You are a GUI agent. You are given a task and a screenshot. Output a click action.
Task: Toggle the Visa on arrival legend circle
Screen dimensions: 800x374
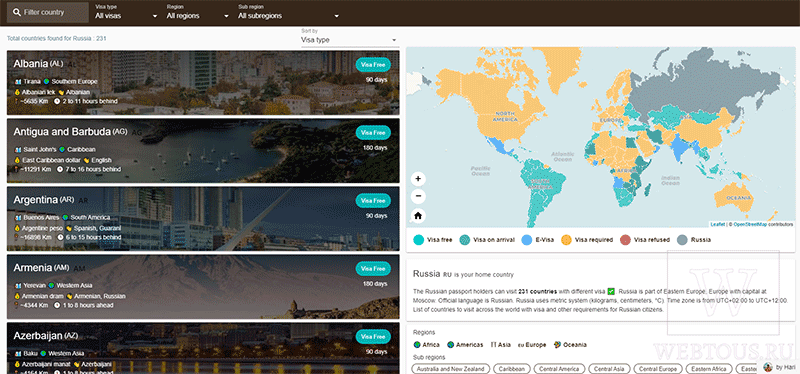pos(465,240)
